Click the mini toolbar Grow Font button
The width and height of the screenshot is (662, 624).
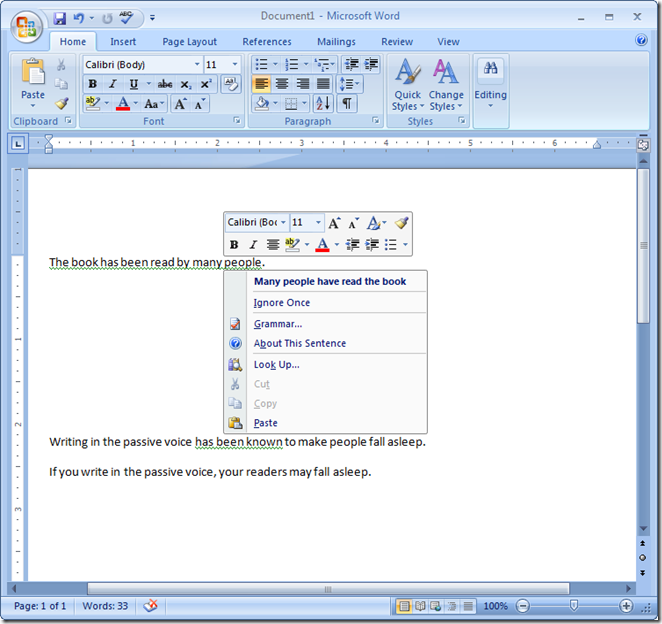point(334,222)
